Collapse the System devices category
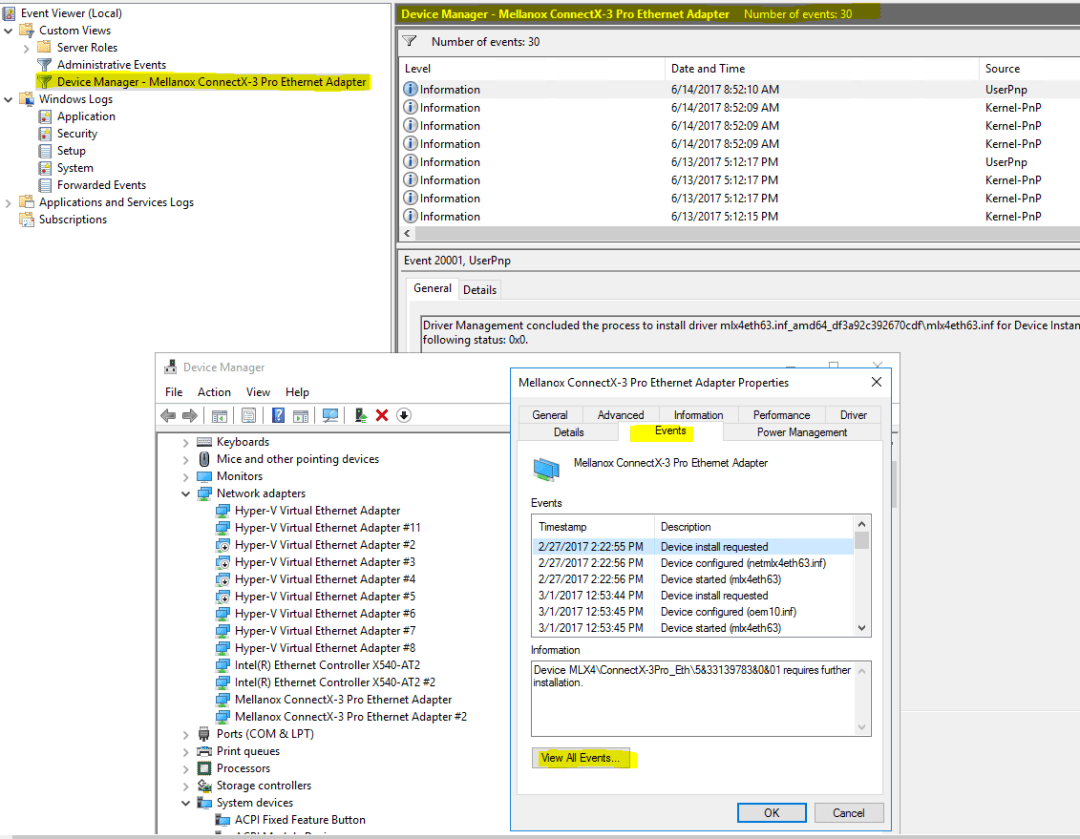1080x839 pixels. coord(186,802)
